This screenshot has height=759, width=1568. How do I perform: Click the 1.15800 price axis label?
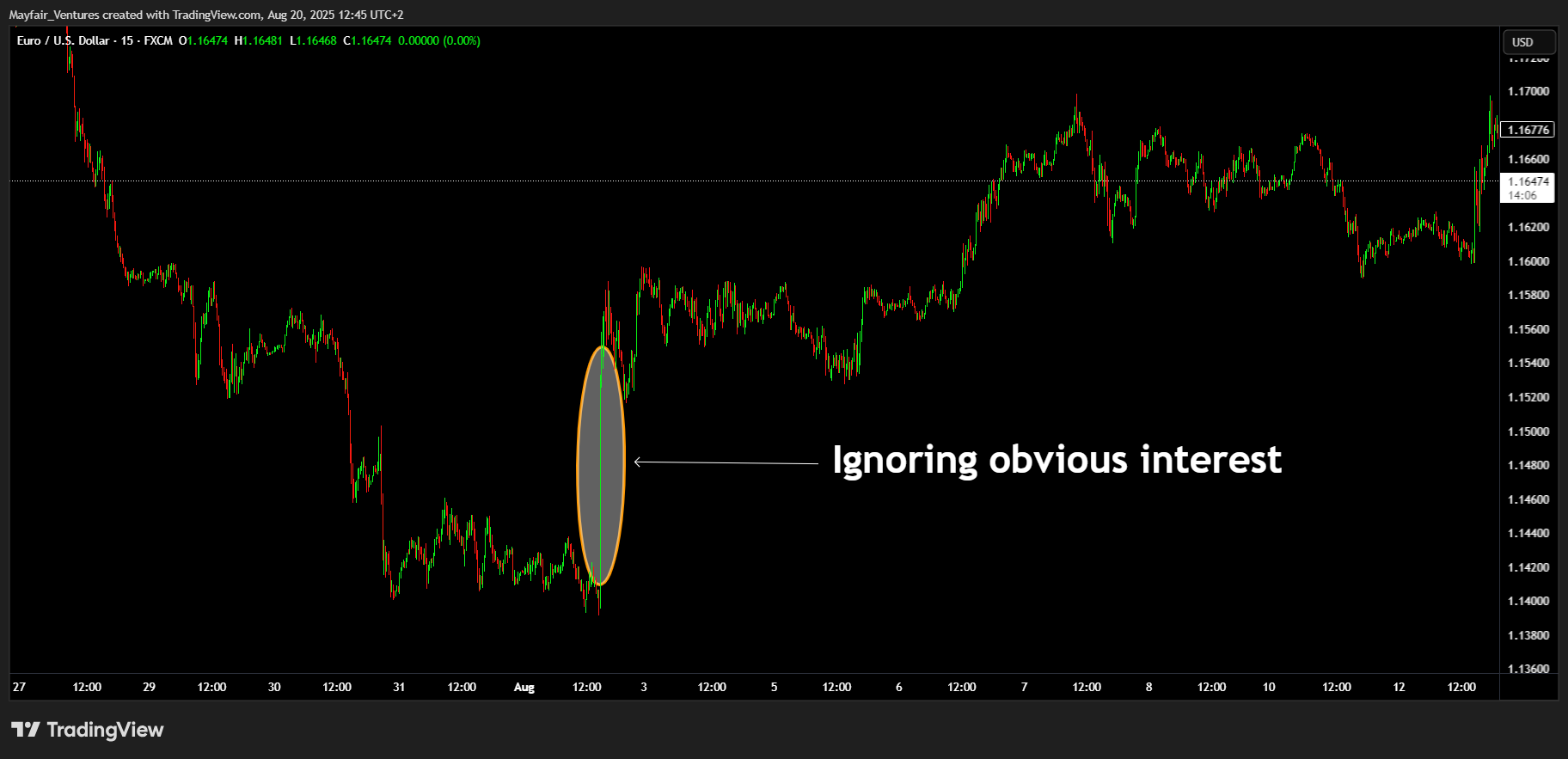(x=1528, y=295)
